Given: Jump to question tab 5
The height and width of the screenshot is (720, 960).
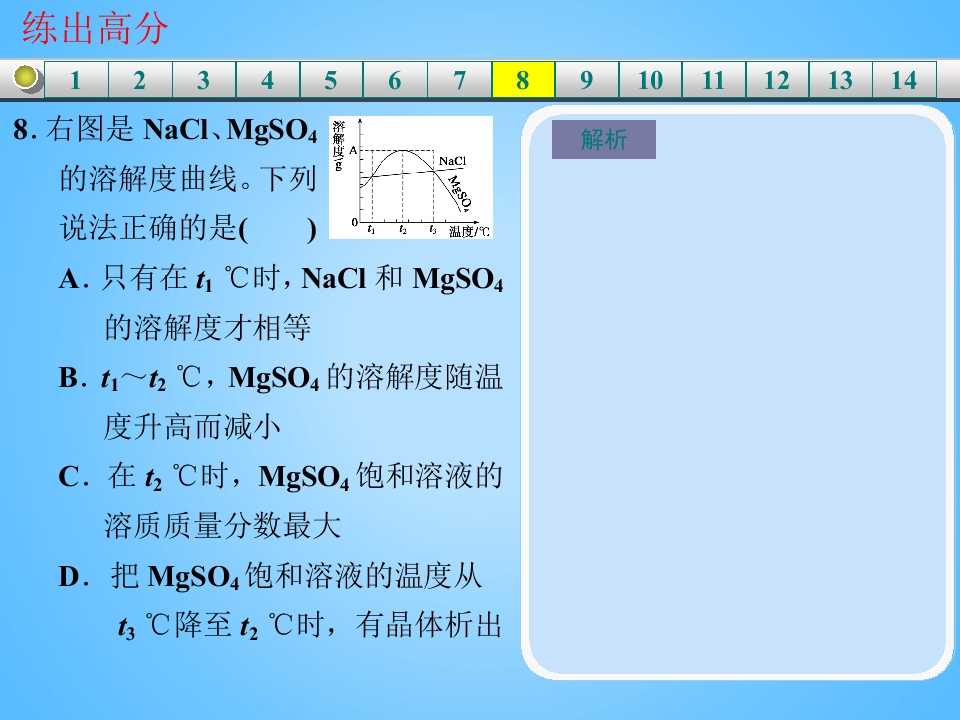Looking at the screenshot, I should tap(331, 80).
